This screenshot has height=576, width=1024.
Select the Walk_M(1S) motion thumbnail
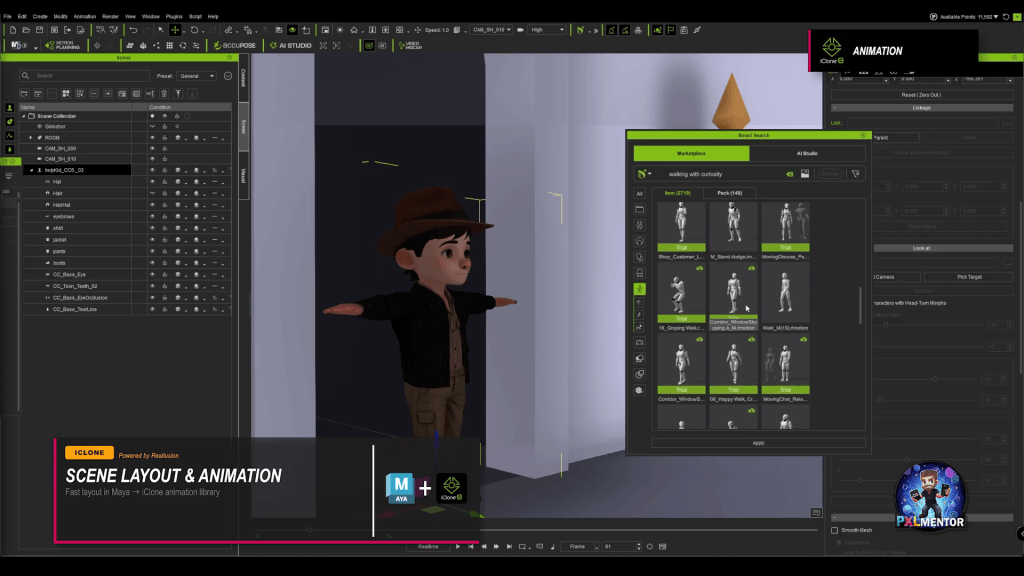point(786,295)
